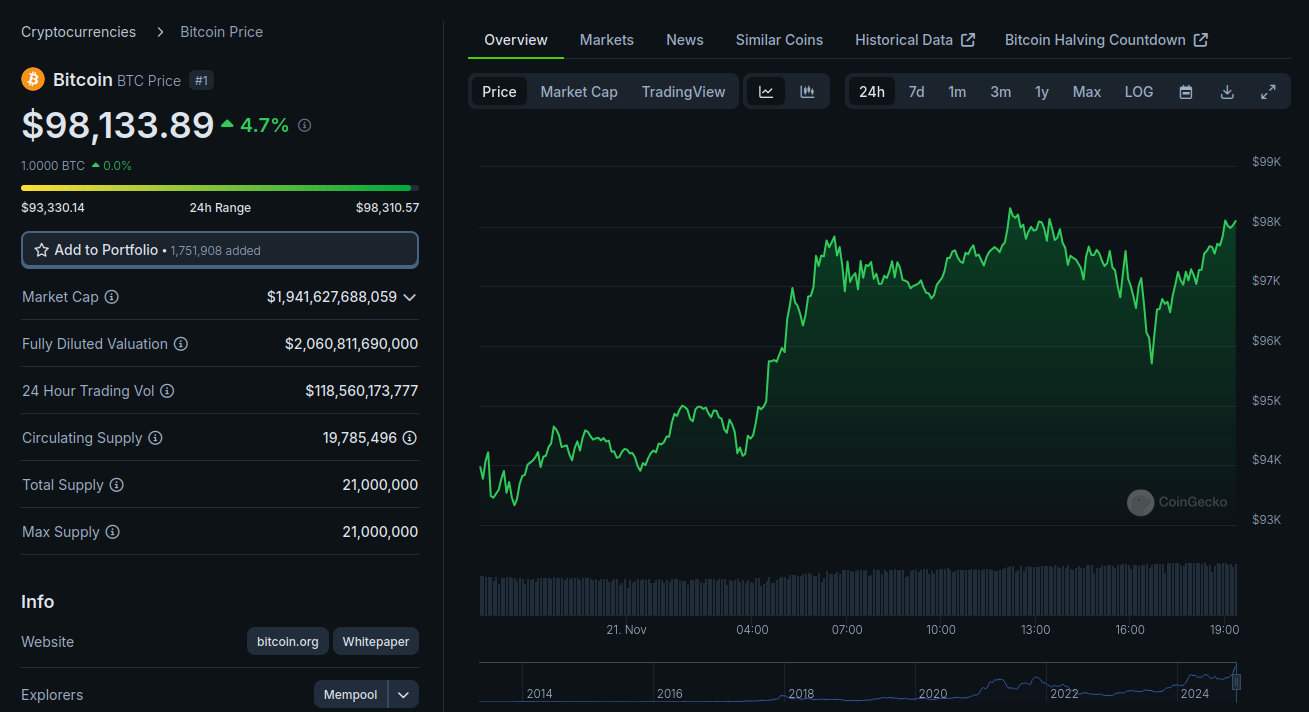The image size is (1309, 712).
Task: Click the chart navigator range handle
Action: tap(1236, 682)
